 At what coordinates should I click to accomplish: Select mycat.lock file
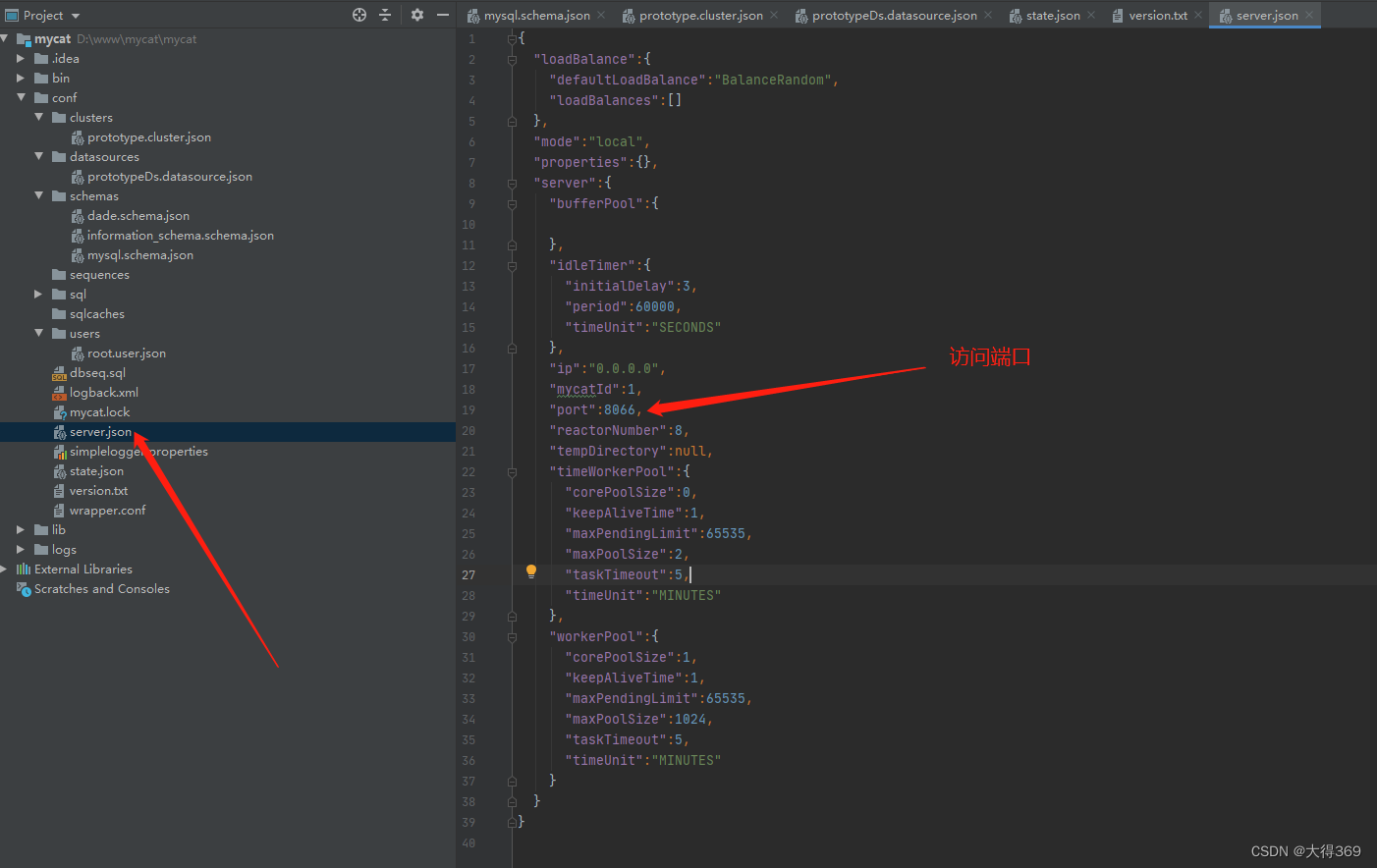pos(99,412)
